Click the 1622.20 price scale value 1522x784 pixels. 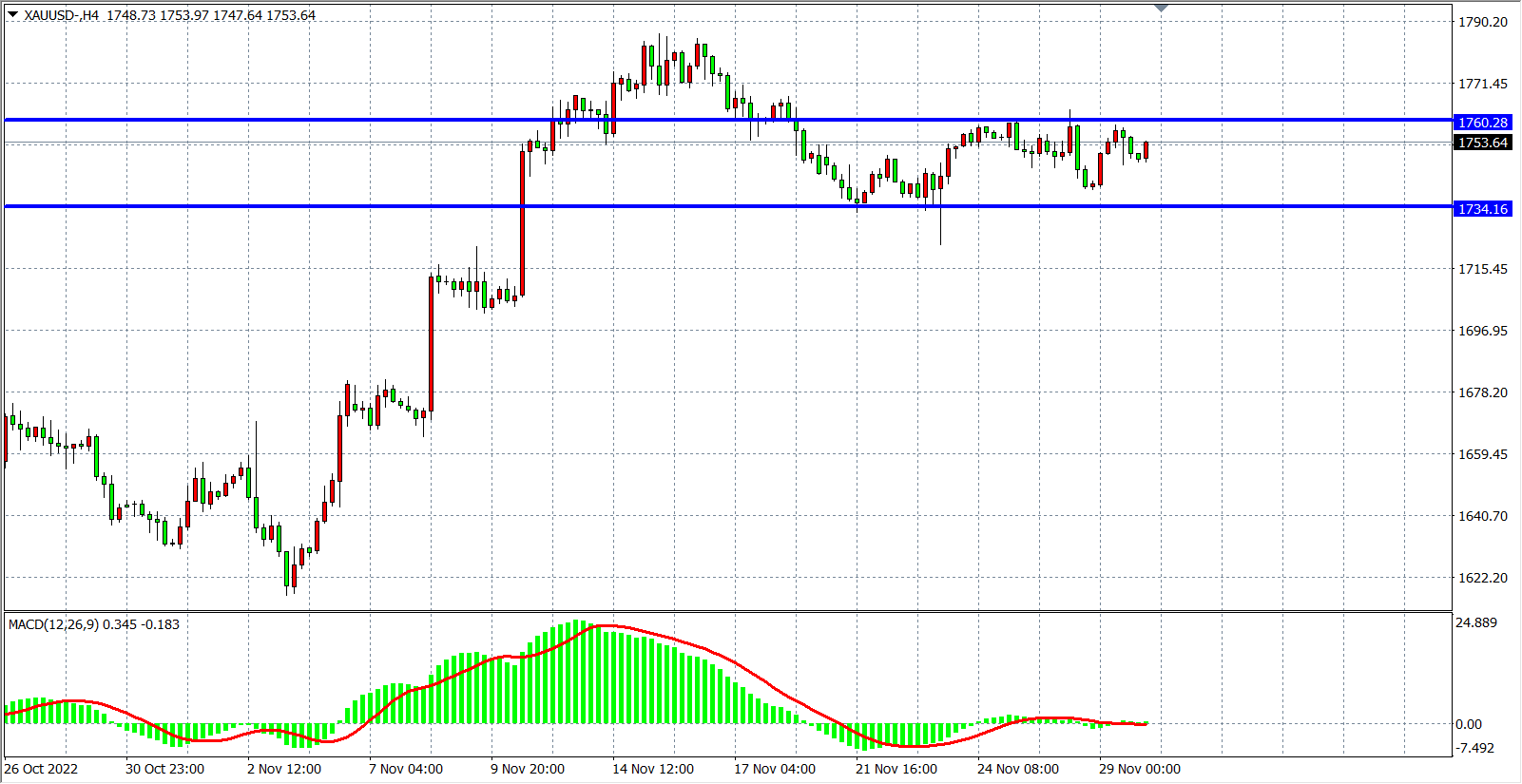pyautogui.click(x=1482, y=578)
